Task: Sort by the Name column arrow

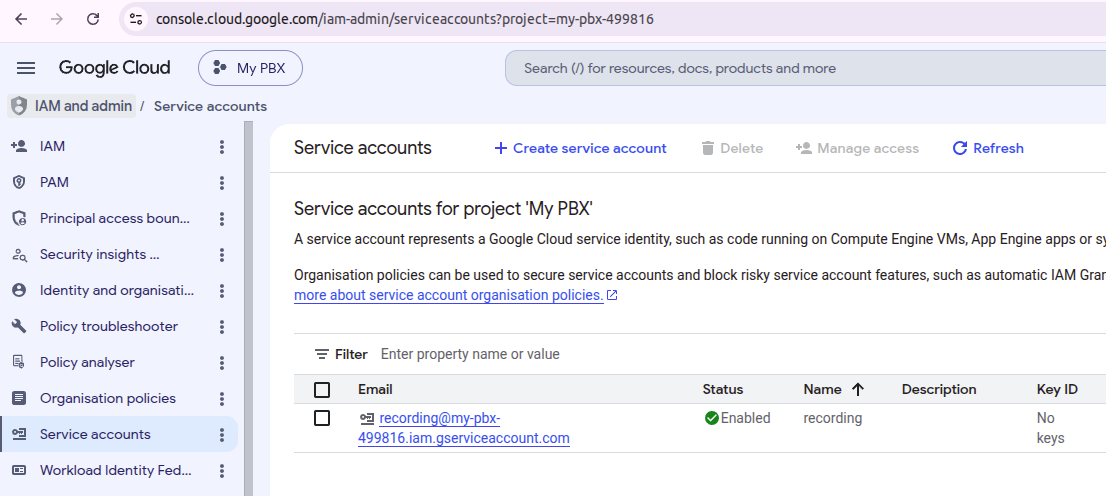Action: click(x=858, y=389)
